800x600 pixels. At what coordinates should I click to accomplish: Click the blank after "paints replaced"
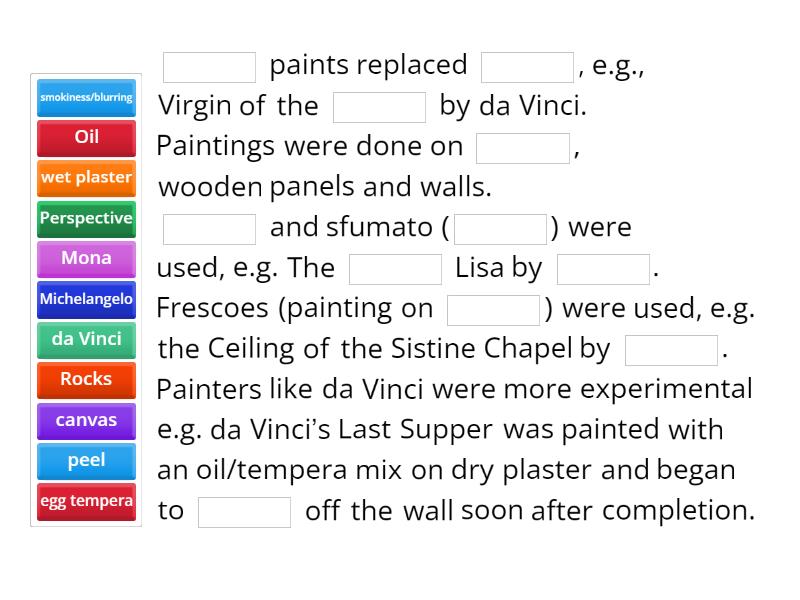[526, 66]
